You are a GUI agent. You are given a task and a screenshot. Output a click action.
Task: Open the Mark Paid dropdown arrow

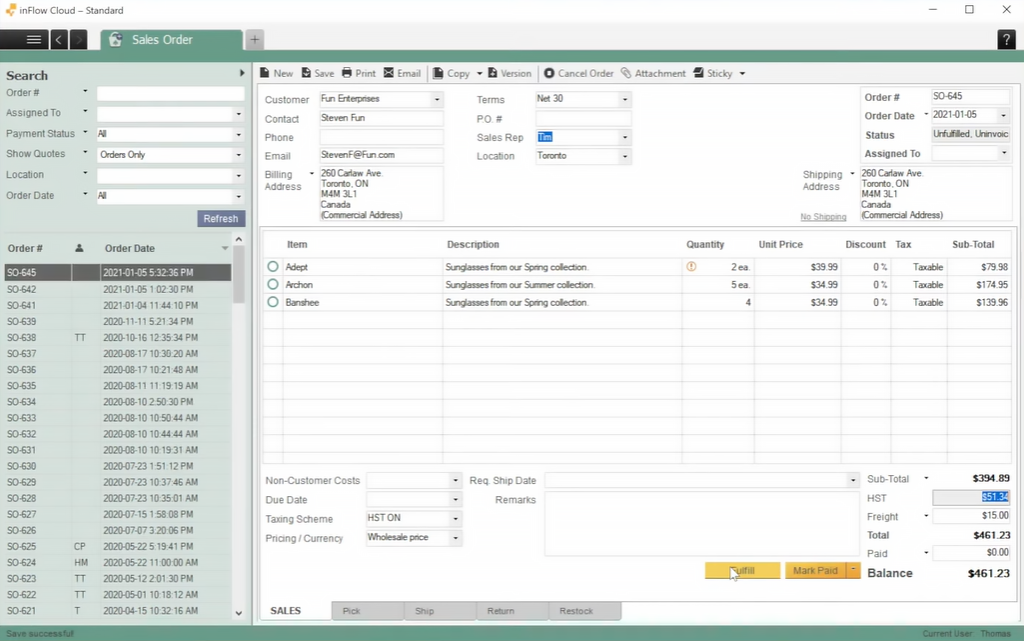pos(854,571)
